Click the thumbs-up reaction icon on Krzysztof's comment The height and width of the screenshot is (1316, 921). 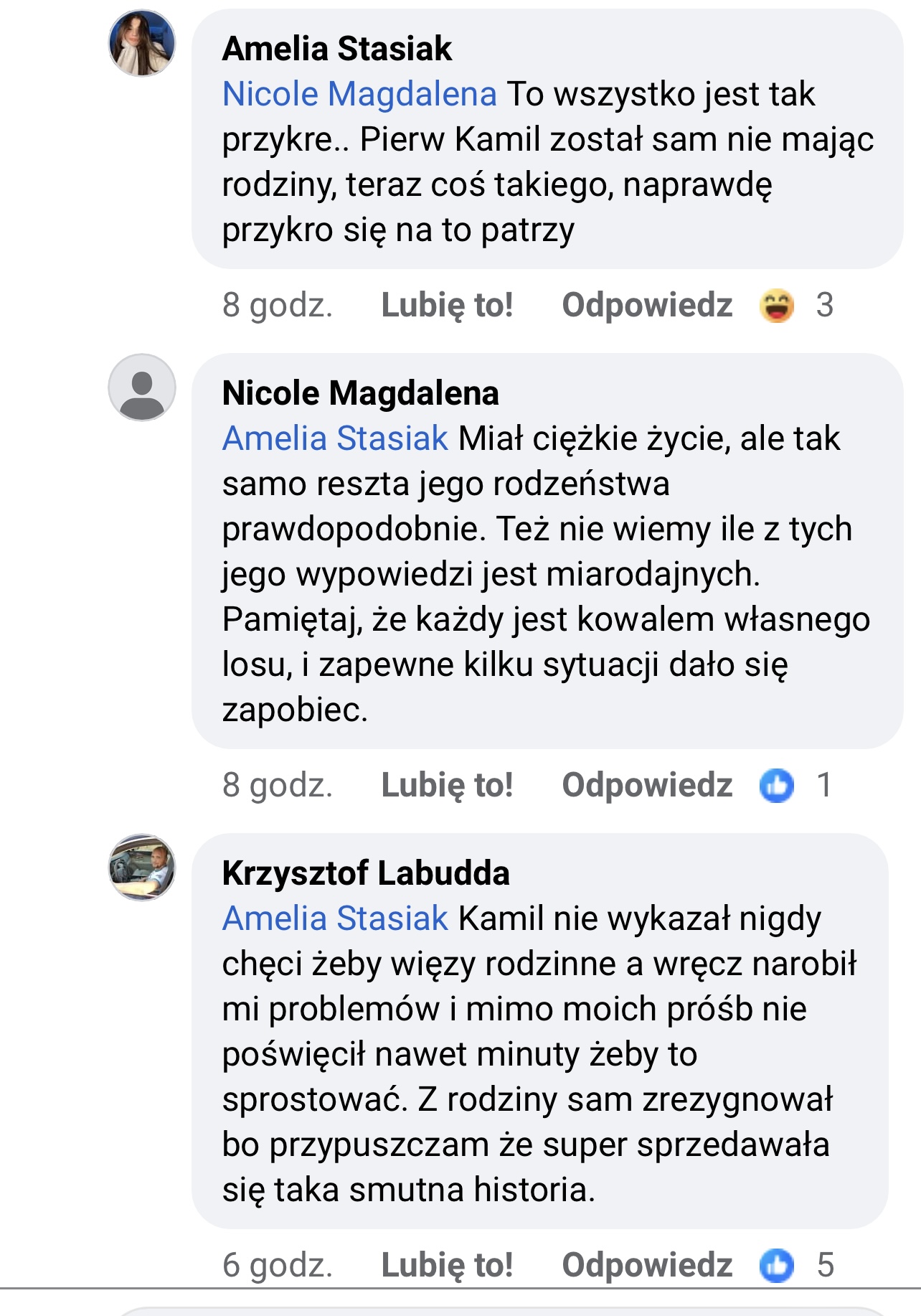coord(777,1265)
